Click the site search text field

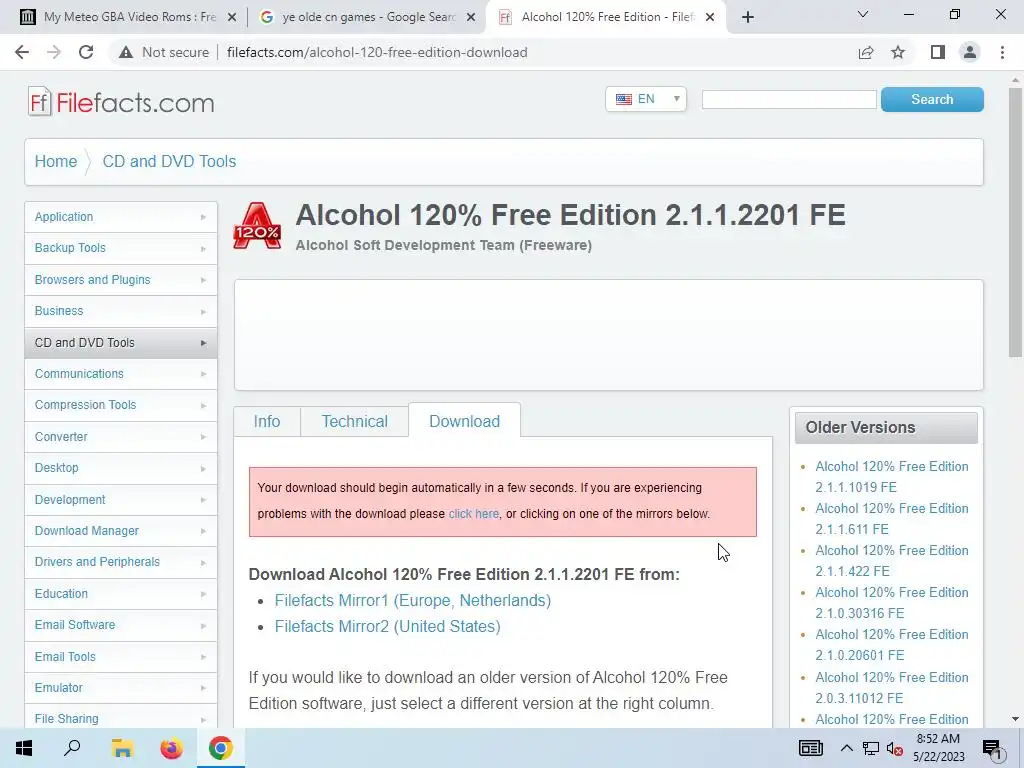789,99
